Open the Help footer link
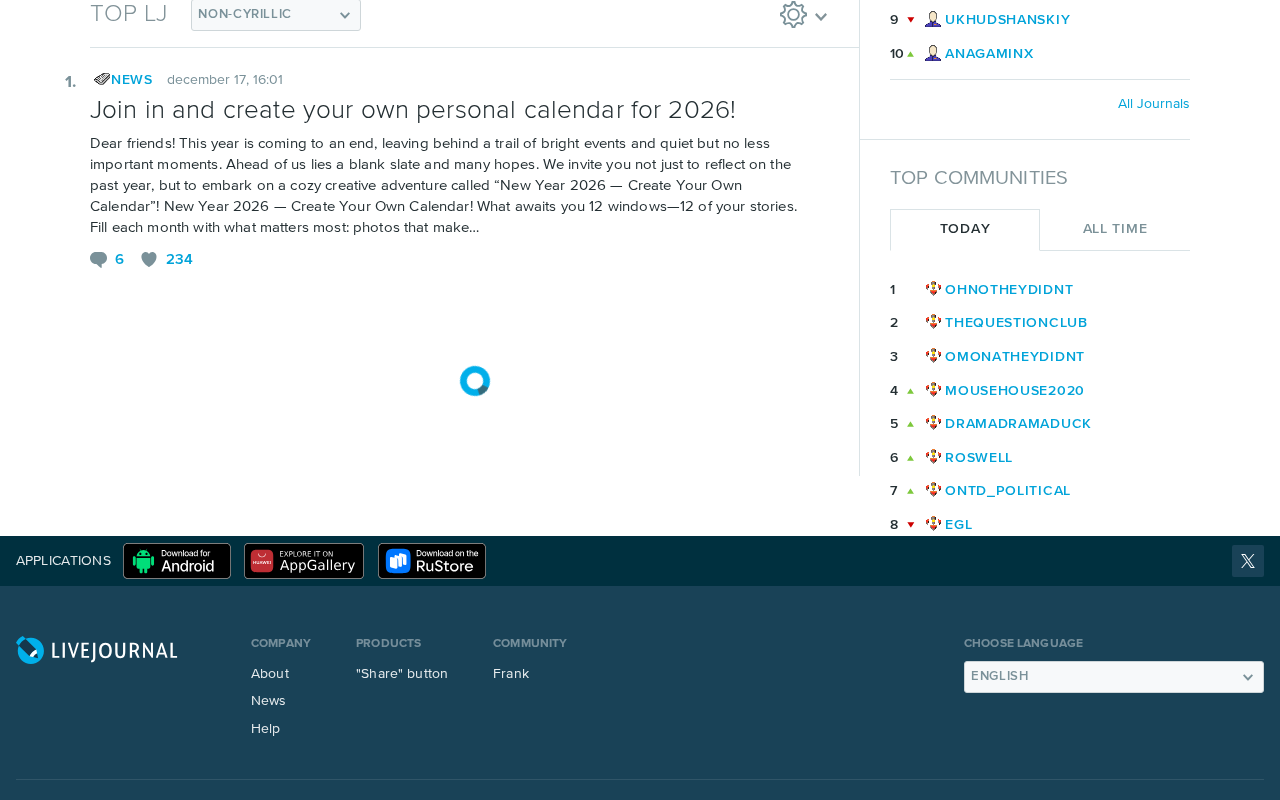 tap(265, 729)
